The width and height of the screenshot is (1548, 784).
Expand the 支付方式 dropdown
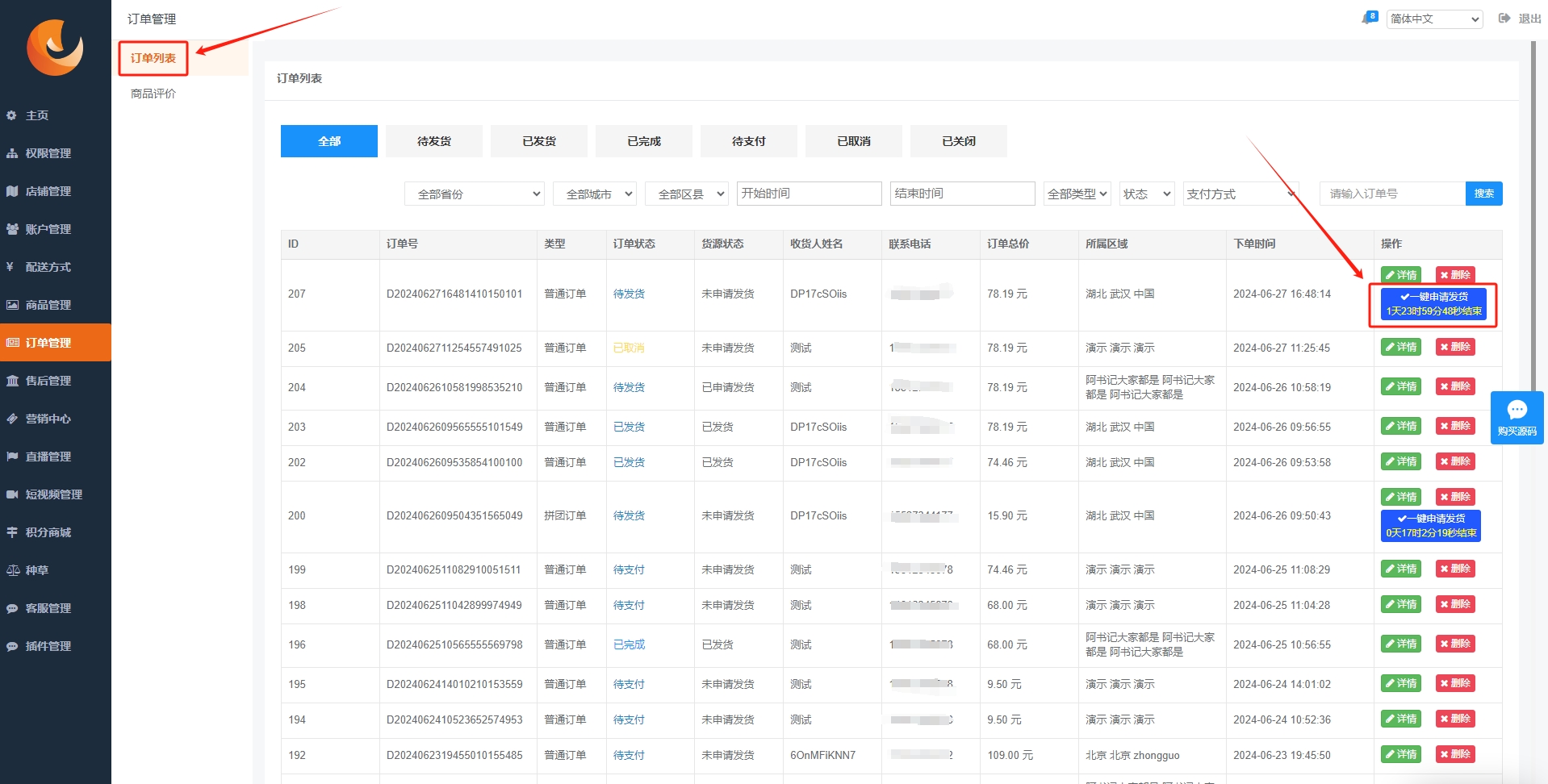pos(1241,194)
